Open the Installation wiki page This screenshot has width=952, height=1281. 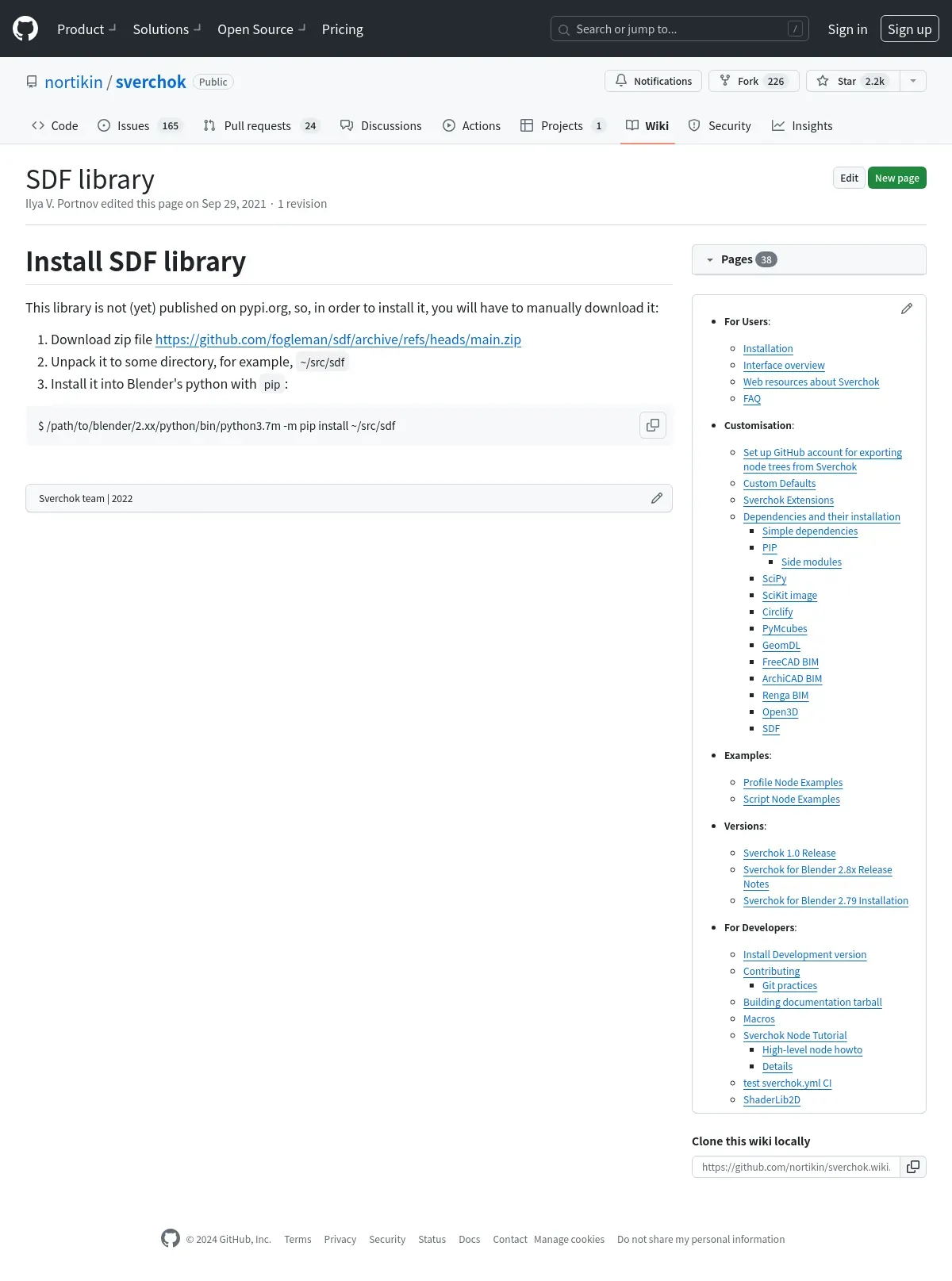(768, 348)
